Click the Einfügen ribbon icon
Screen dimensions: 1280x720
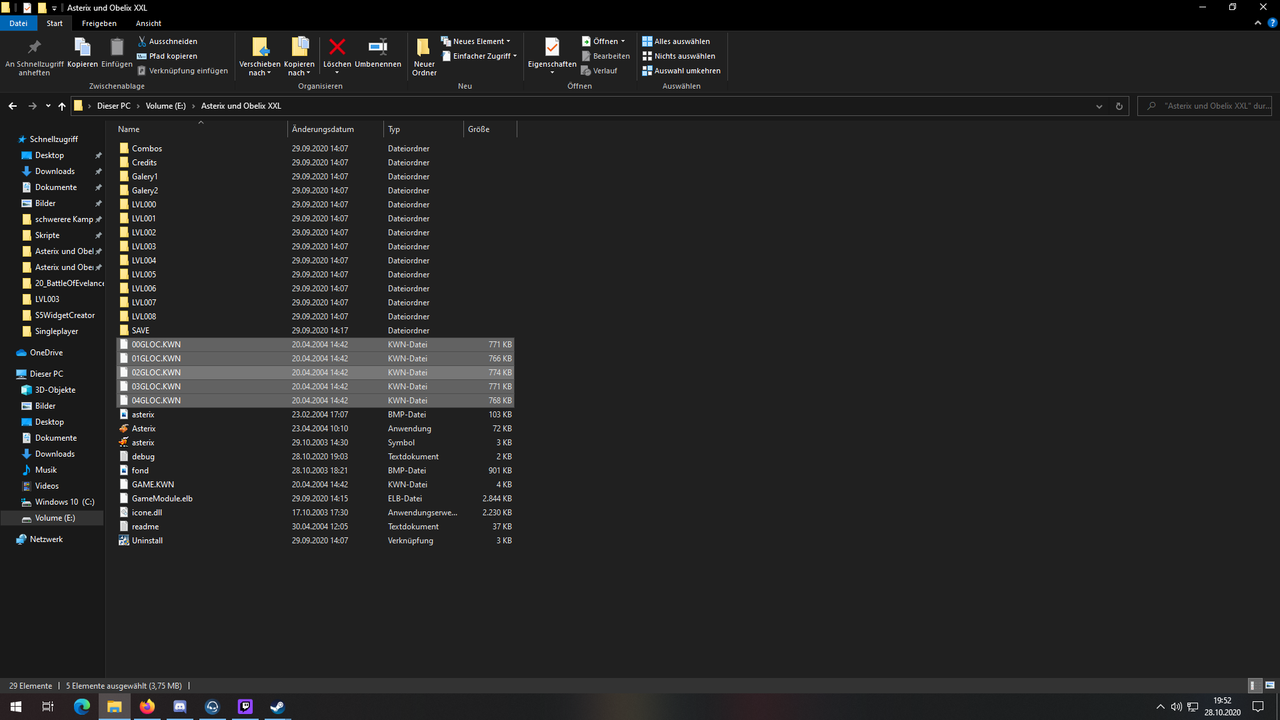(116, 53)
